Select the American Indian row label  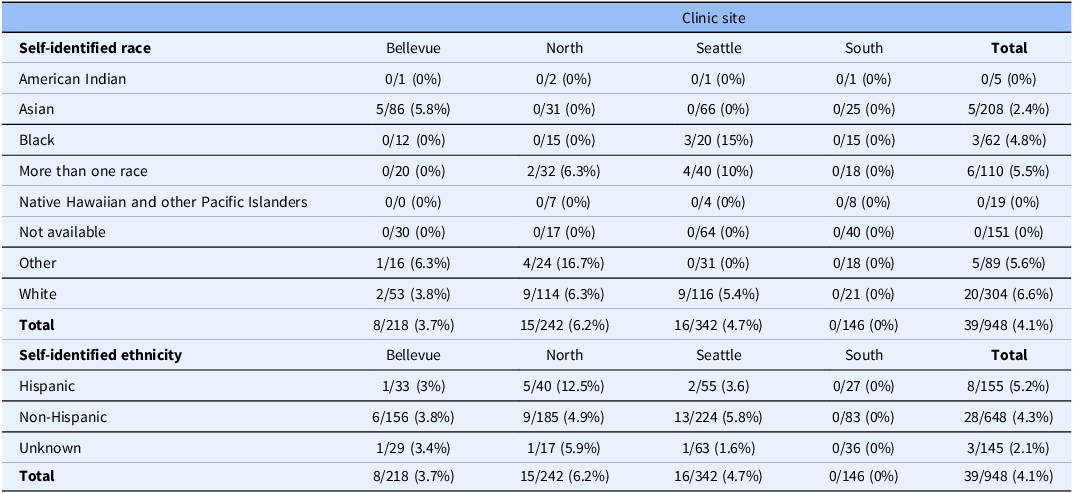tap(73, 79)
